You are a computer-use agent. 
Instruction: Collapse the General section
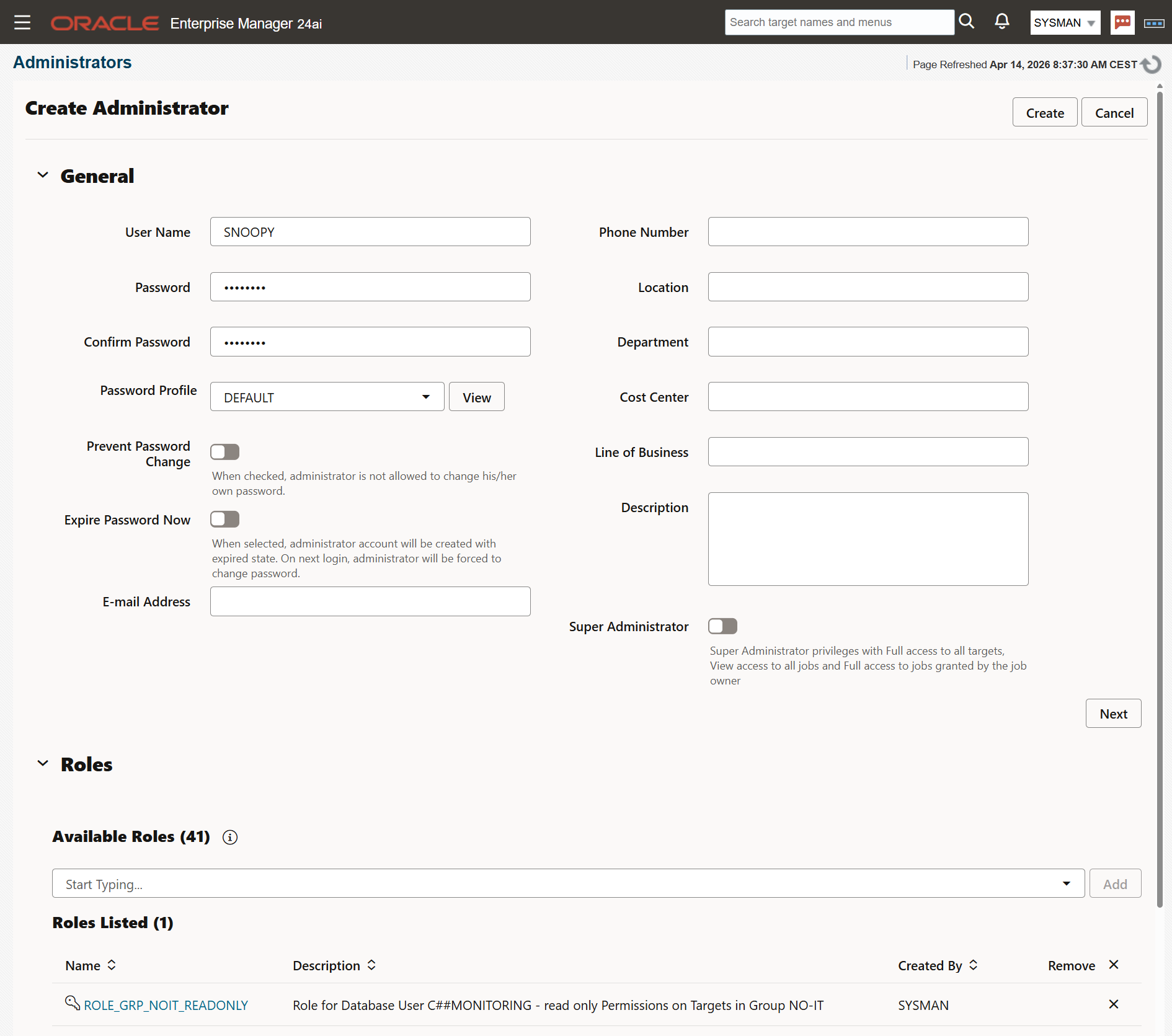click(x=43, y=175)
